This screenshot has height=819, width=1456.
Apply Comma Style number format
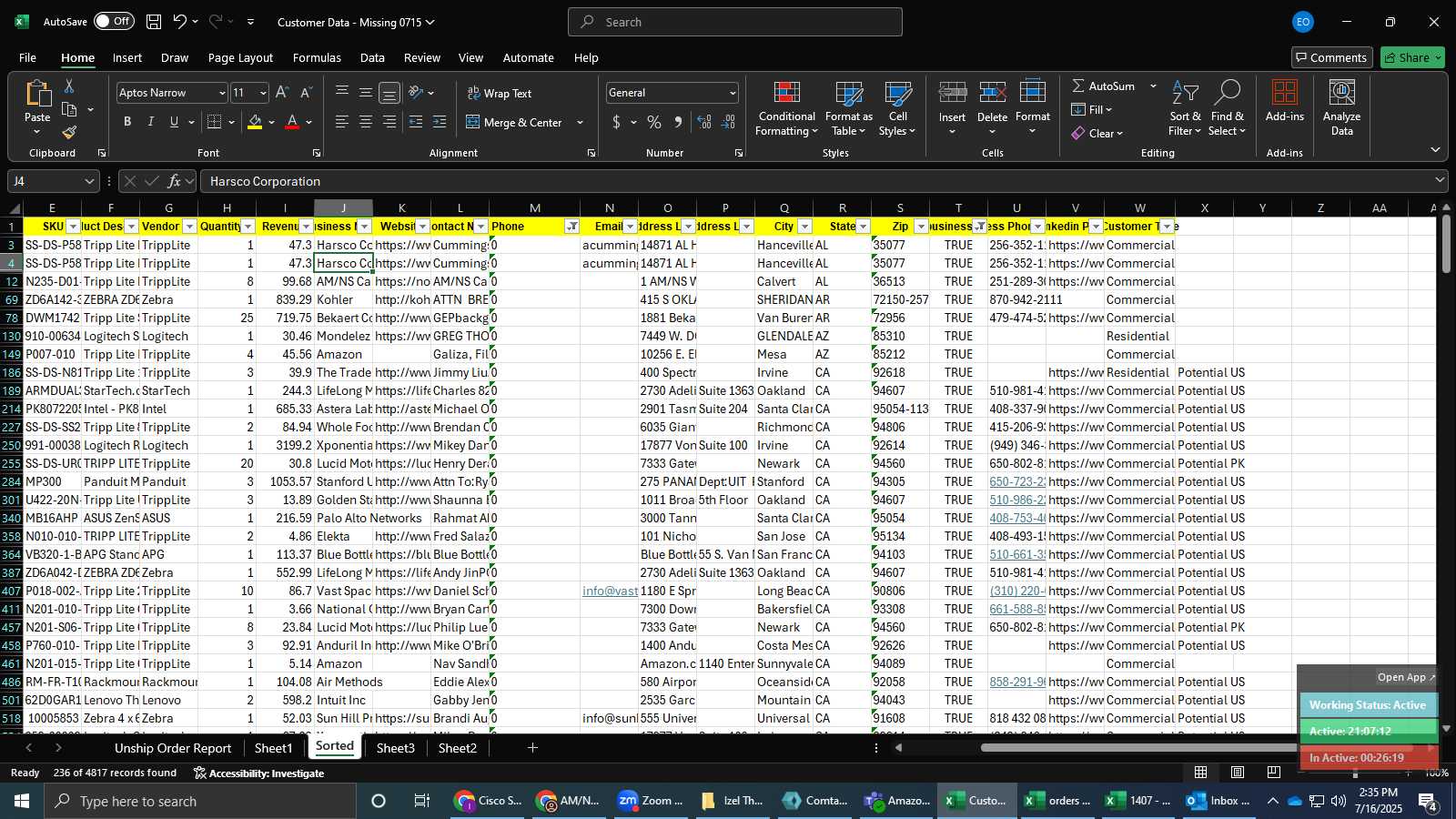tap(678, 122)
